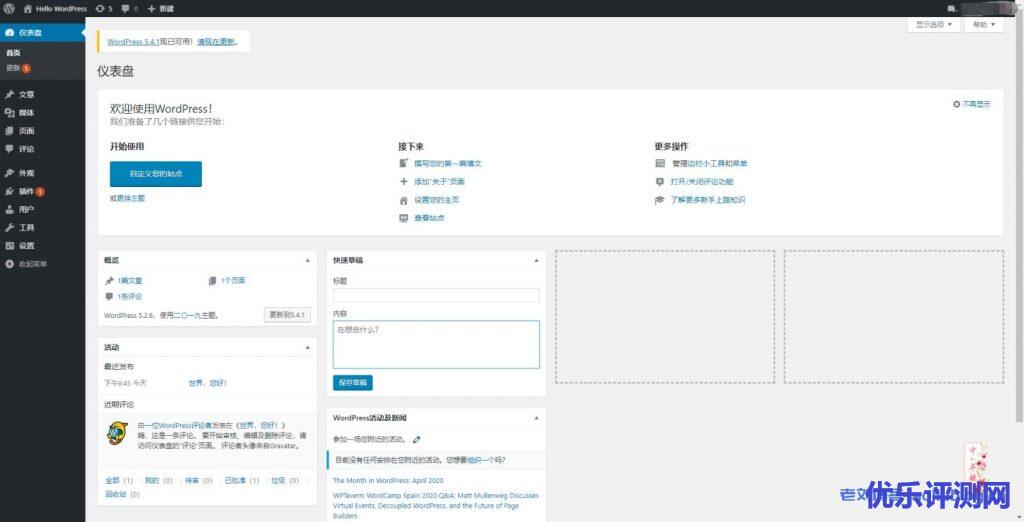Click the home icon beside 设置您的主页

tap(404, 200)
